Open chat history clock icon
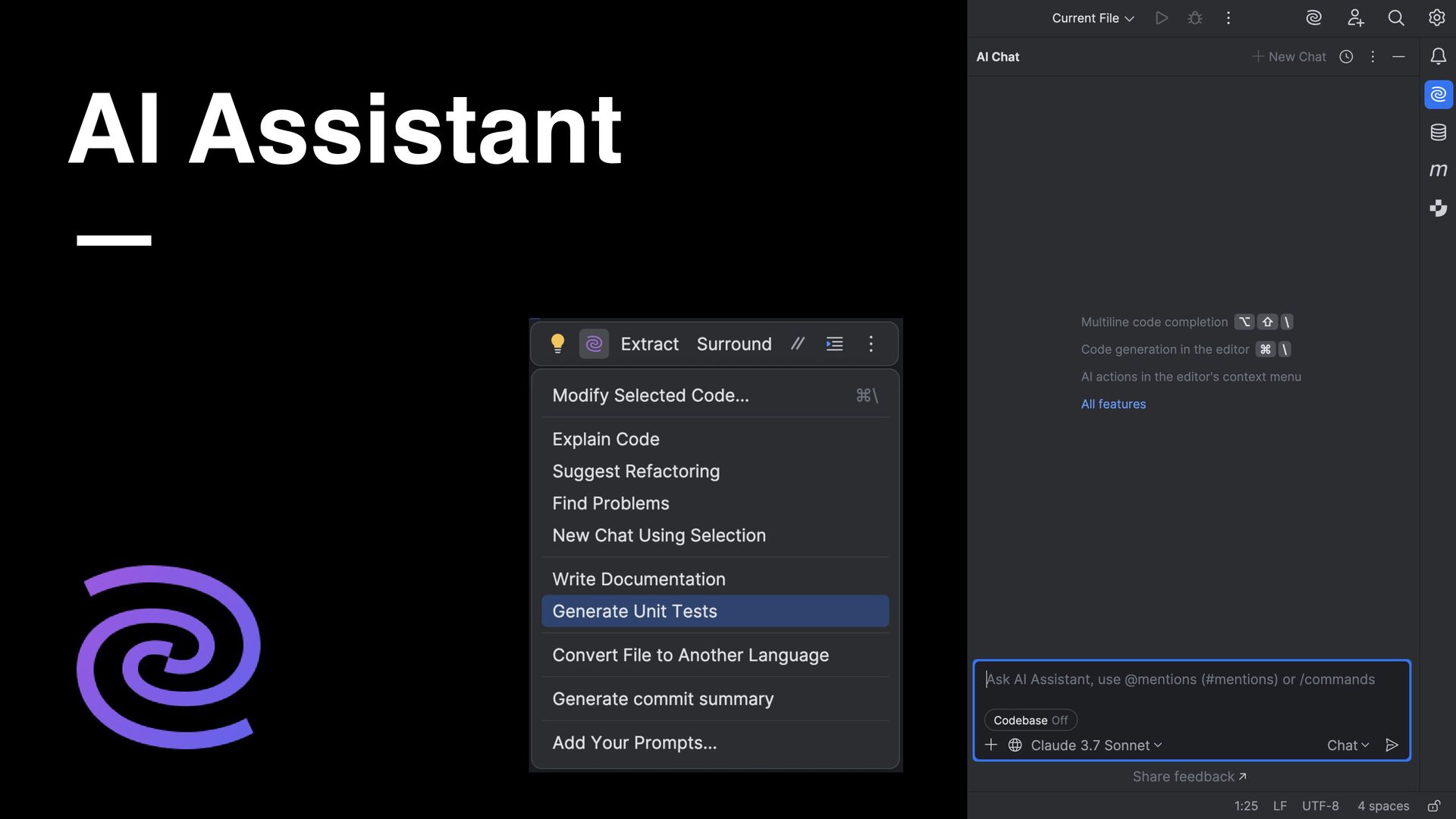The image size is (1456, 819). (x=1346, y=57)
